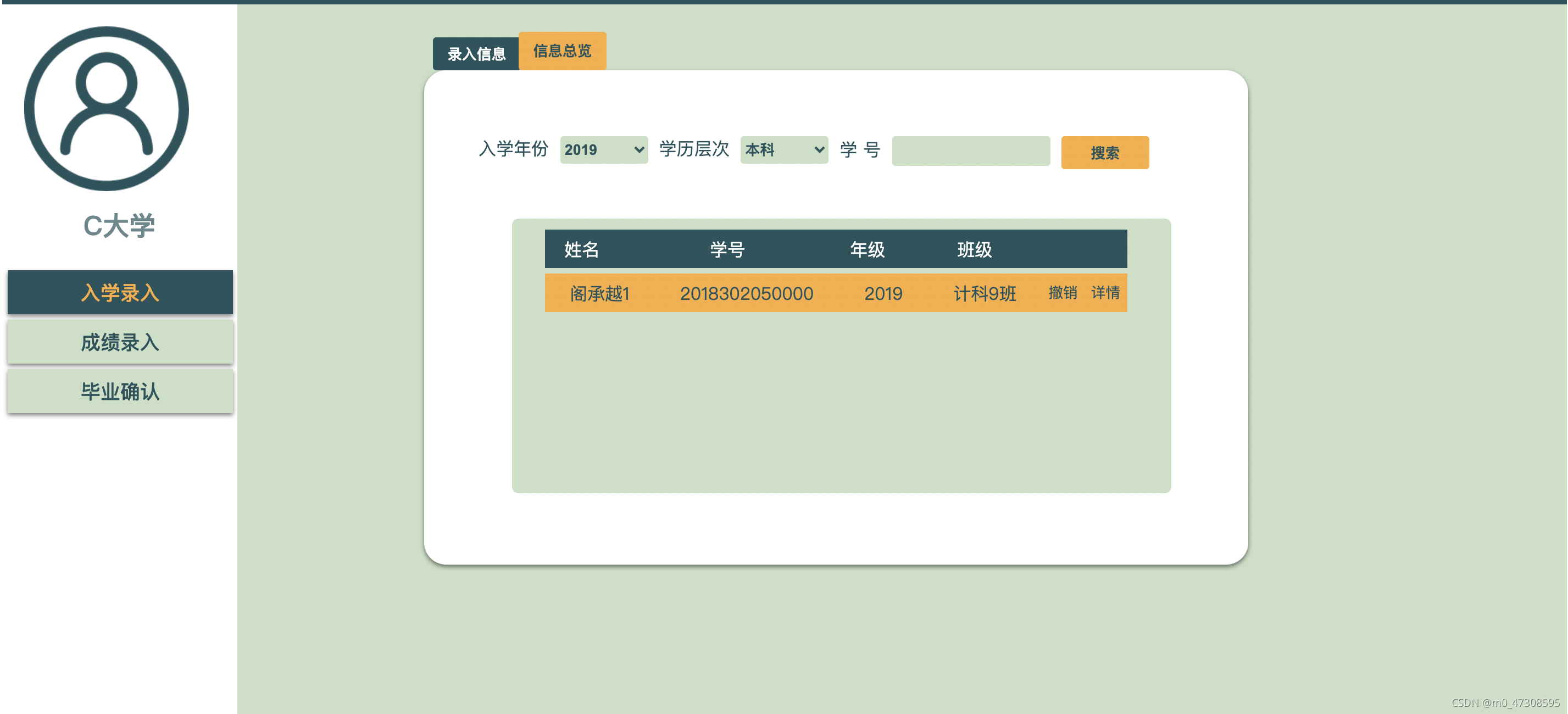Click the 学号 column header
The image size is (1568, 714).
[727, 249]
